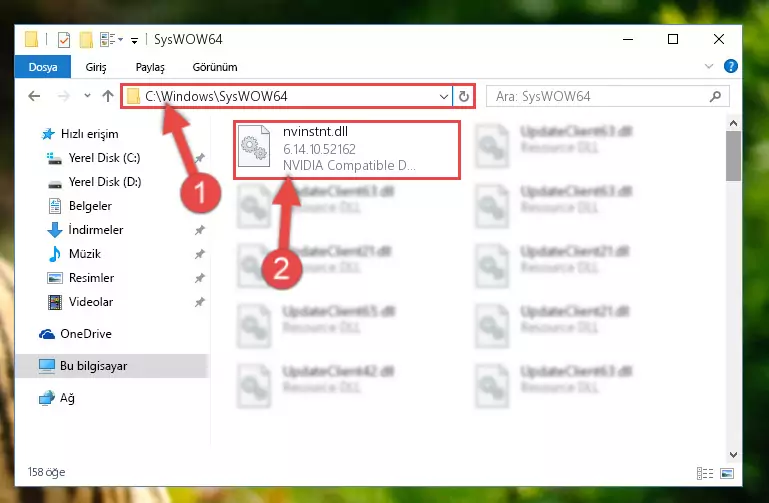This screenshot has width=769, height=503.
Task: Click the file list vertical scrollbar thumb
Action: point(733,156)
